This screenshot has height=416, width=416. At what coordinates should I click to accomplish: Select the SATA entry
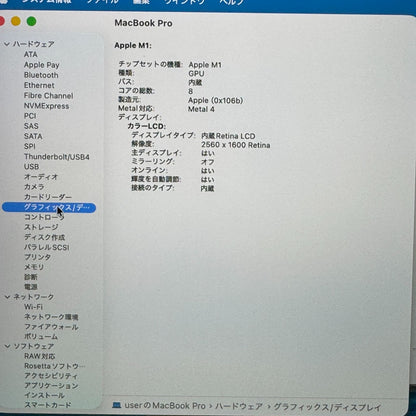click(x=33, y=136)
